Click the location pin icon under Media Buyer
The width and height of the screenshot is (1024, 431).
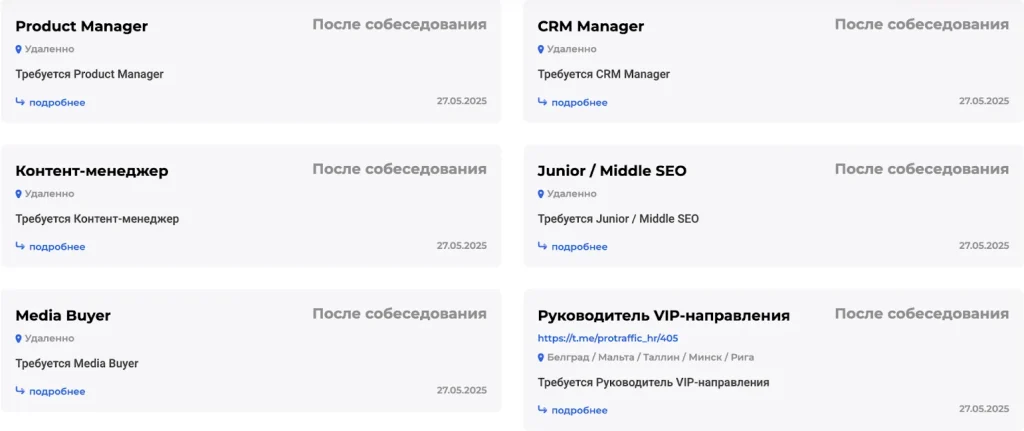point(18,339)
